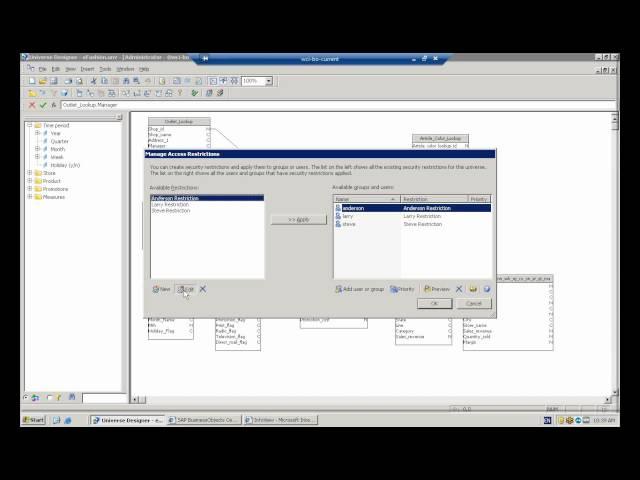Expand the Month object node
This screenshot has height=480, width=640.
pyautogui.click(x=37, y=149)
